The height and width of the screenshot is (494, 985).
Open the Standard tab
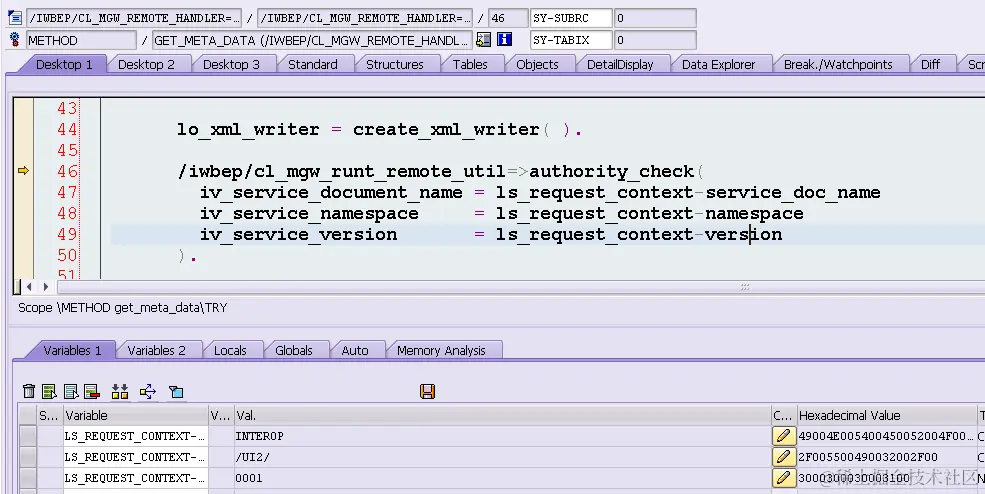[x=313, y=64]
